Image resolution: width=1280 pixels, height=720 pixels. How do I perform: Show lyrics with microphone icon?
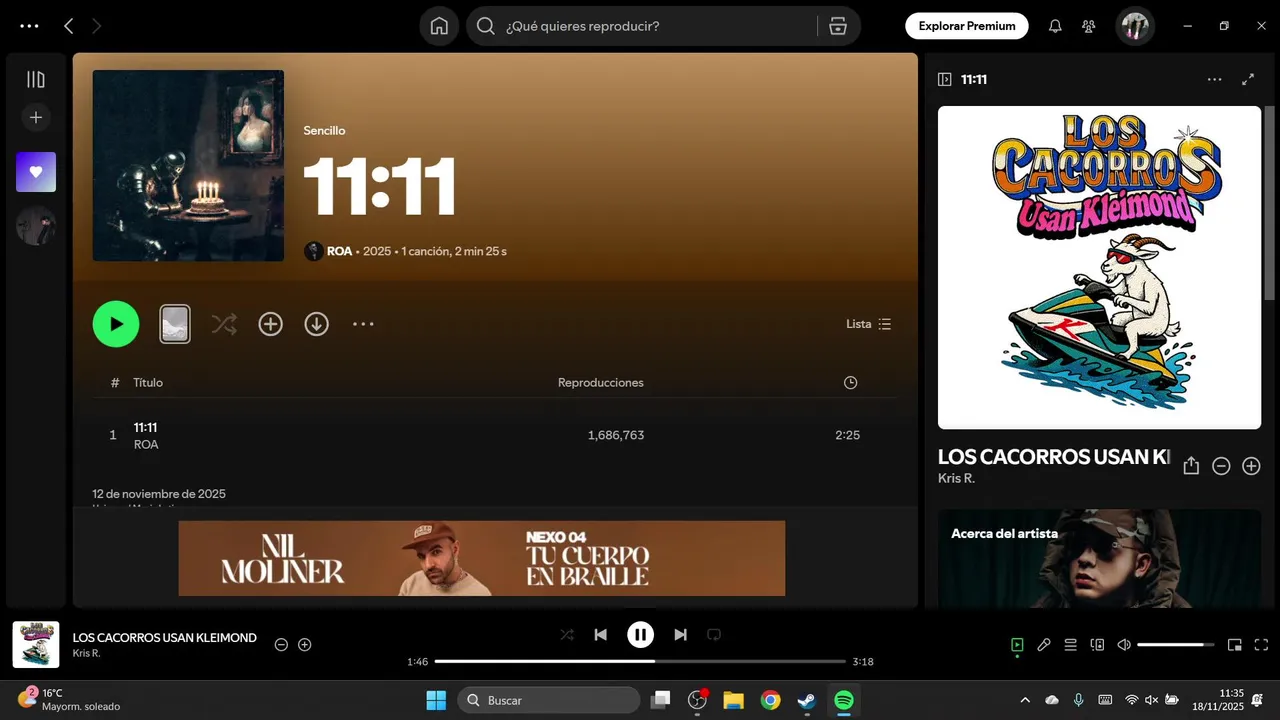1044,645
